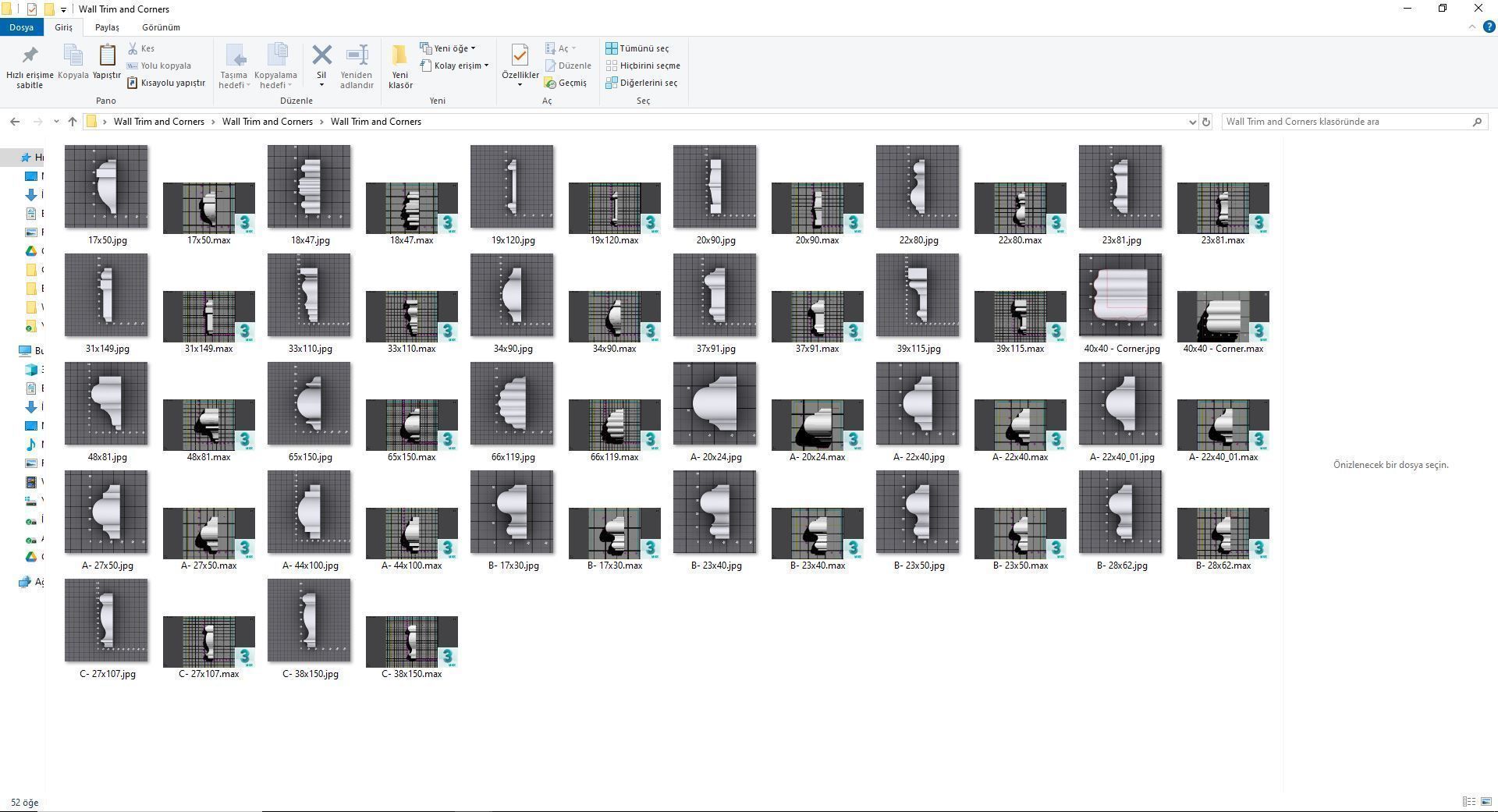This screenshot has height=812, width=1498.
Task: Collapse the ribbon with the chevron
Action: pyautogui.click(x=1472, y=27)
